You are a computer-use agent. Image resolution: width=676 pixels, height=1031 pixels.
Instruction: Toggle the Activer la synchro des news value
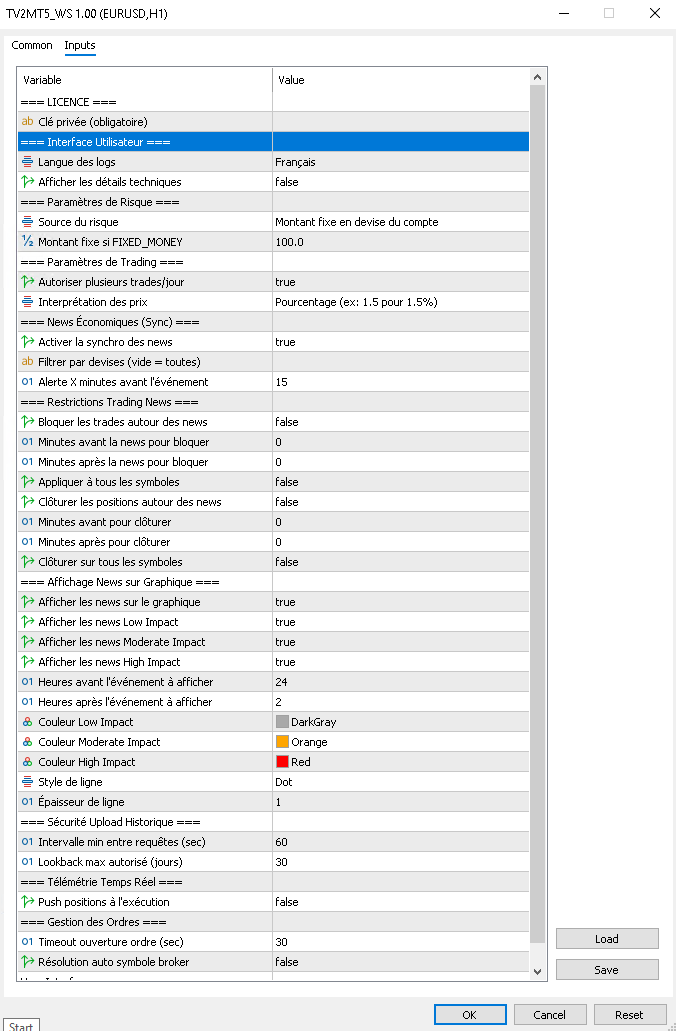pyautogui.click(x=400, y=342)
